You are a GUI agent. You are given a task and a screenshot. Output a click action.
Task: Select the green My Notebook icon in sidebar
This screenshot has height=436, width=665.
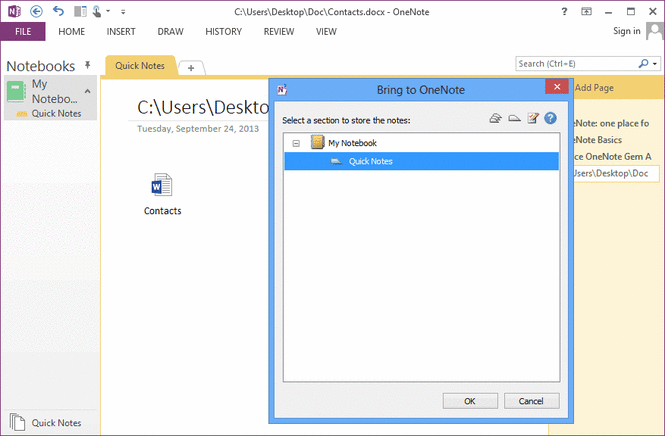point(16,92)
